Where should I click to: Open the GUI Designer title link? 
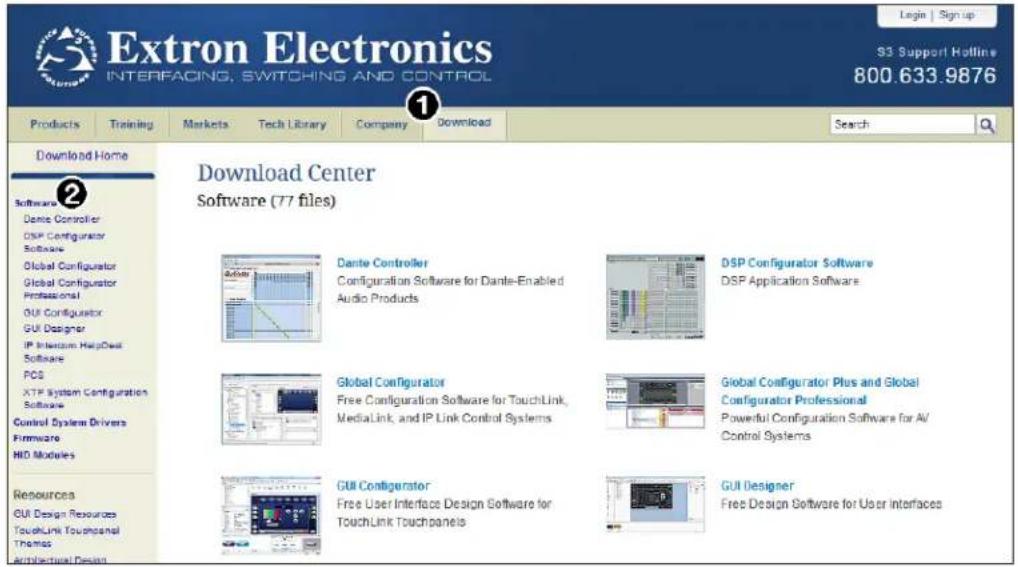point(758,486)
